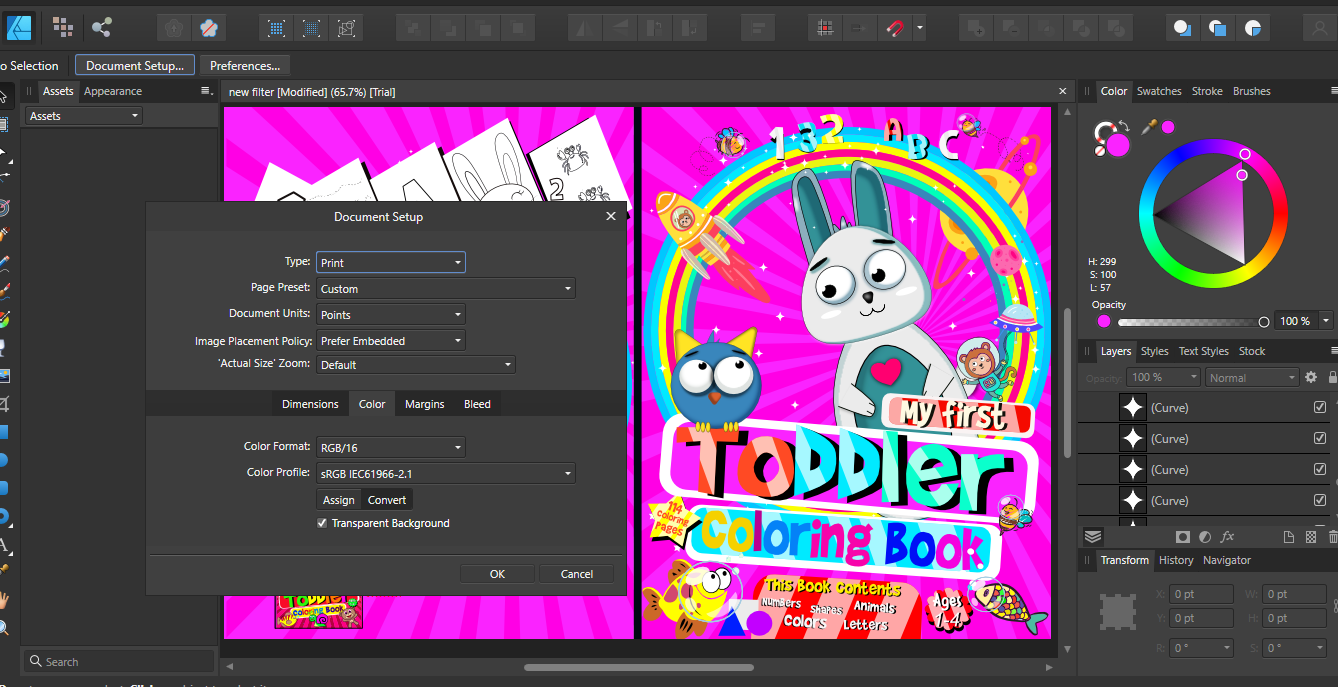Click the Transform anchor point selector
The width and height of the screenshot is (1338, 687).
click(1119, 612)
